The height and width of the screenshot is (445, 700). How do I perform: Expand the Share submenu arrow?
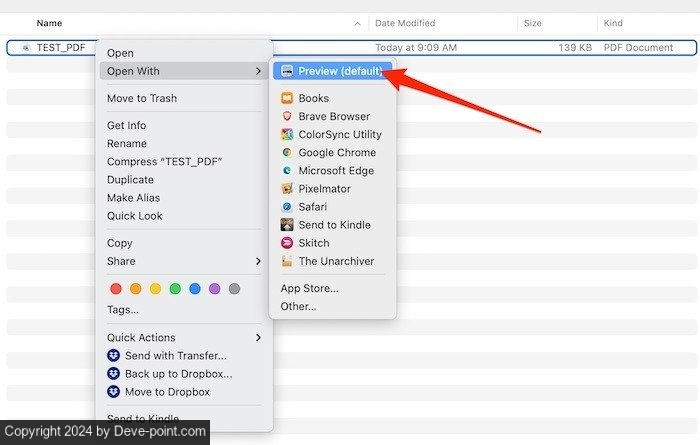point(258,261)
